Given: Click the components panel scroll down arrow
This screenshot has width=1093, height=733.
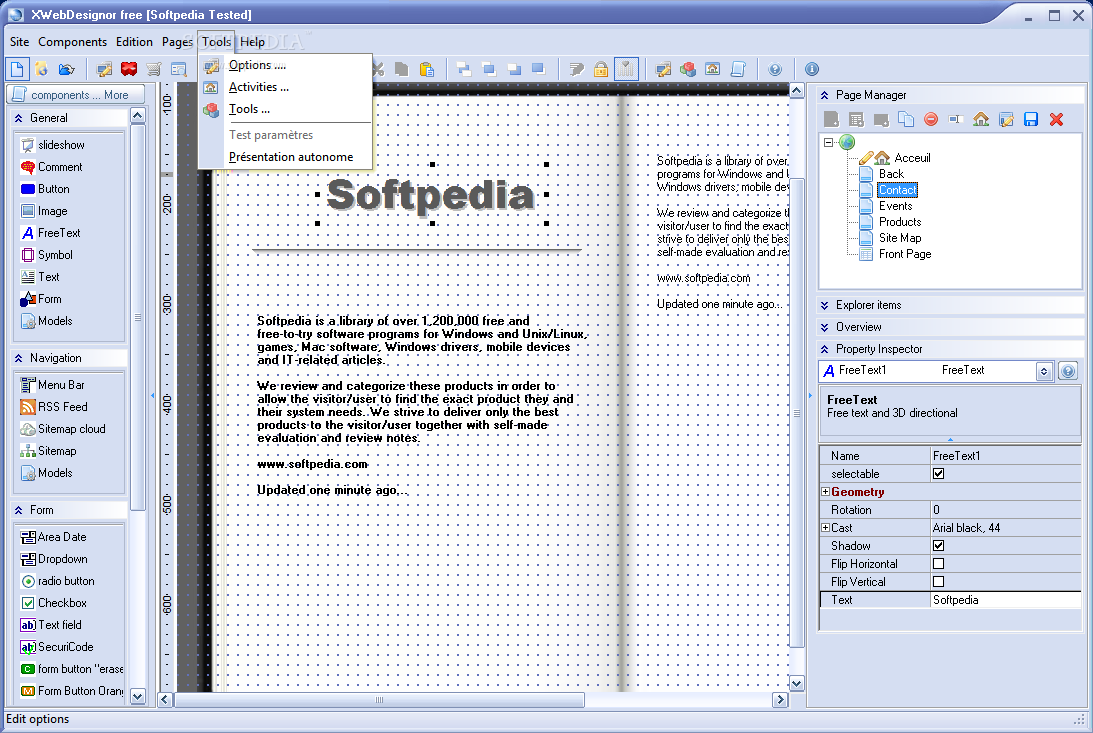Looking at the screenshot, I should tap(137, 695).
